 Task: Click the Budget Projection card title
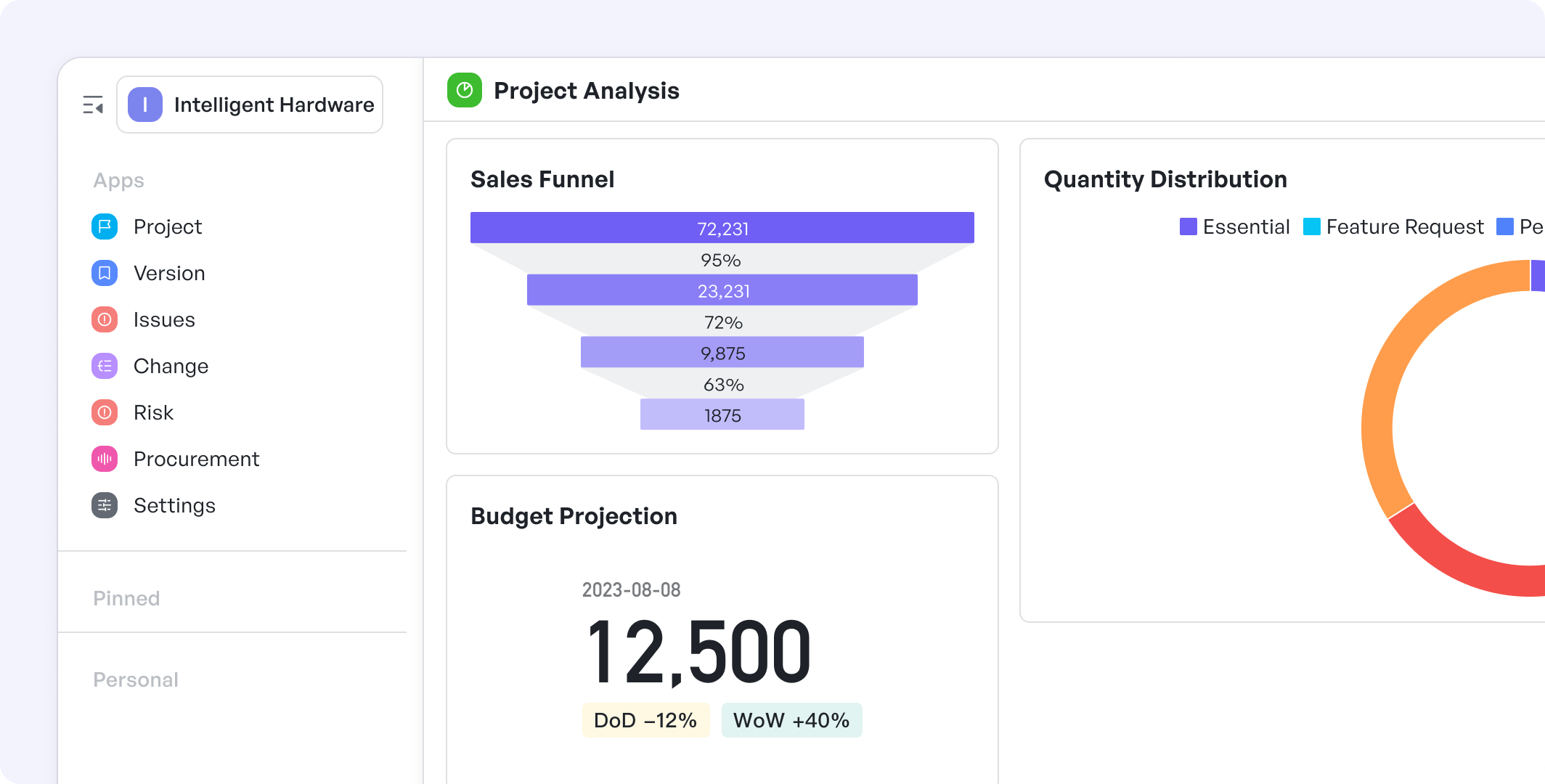tap(574, 516)
